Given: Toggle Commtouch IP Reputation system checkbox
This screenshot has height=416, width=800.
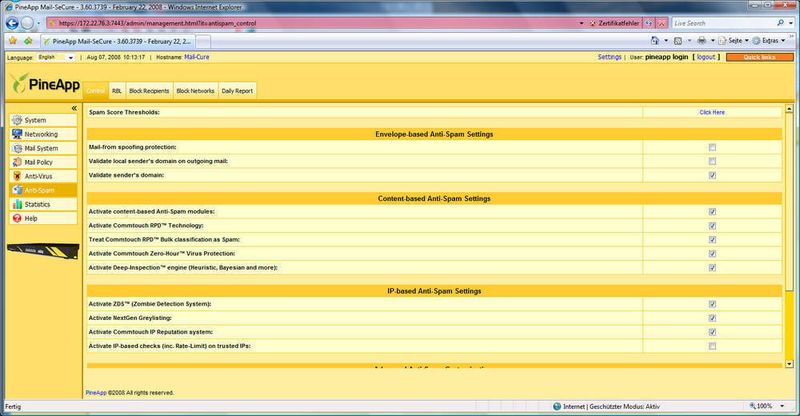Looking at the screenshot, I should coord(712,332).
